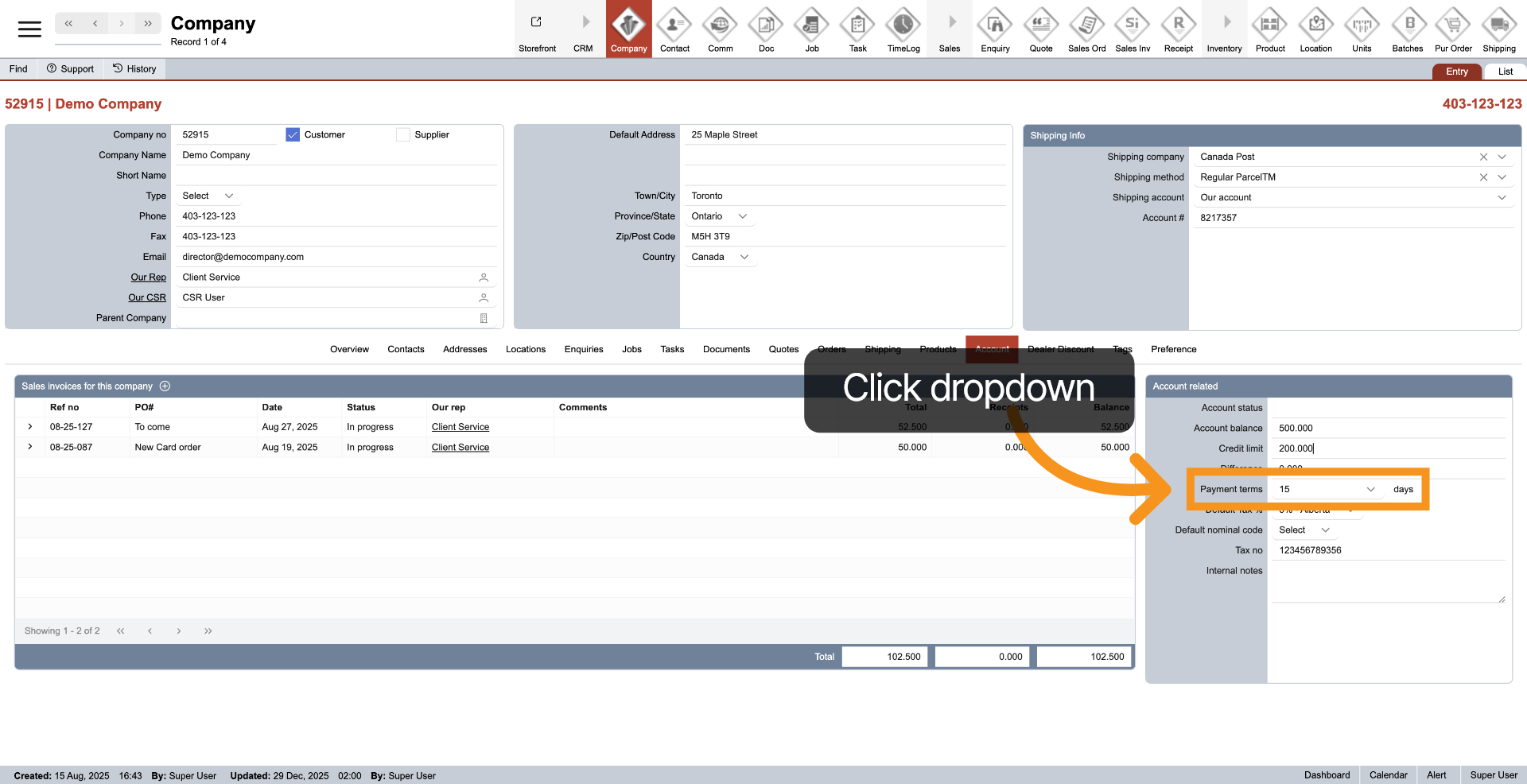The image size is (1527, 784).
Task: Switch to the Contacts tab
Action: coord(406,350)
